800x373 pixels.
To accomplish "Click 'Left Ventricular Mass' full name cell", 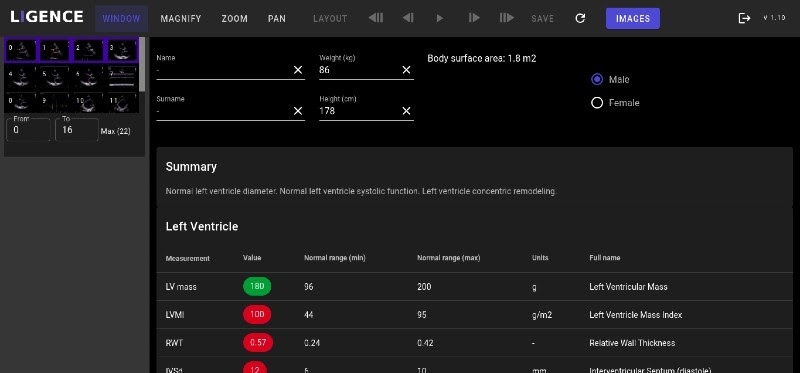I will pos(628,287).
